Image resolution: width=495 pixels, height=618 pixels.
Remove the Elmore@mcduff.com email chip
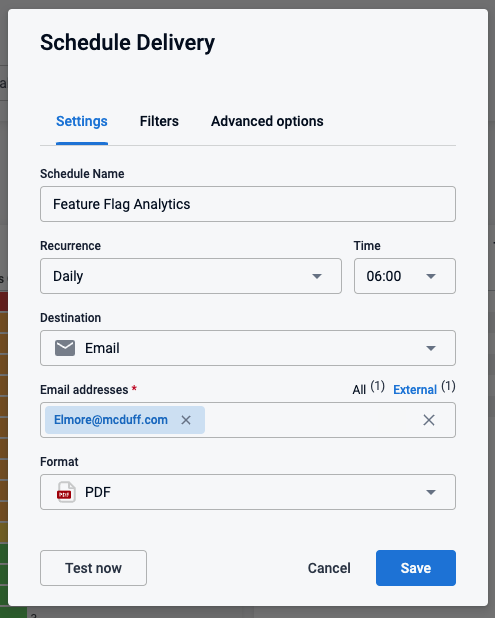(186, 420)
